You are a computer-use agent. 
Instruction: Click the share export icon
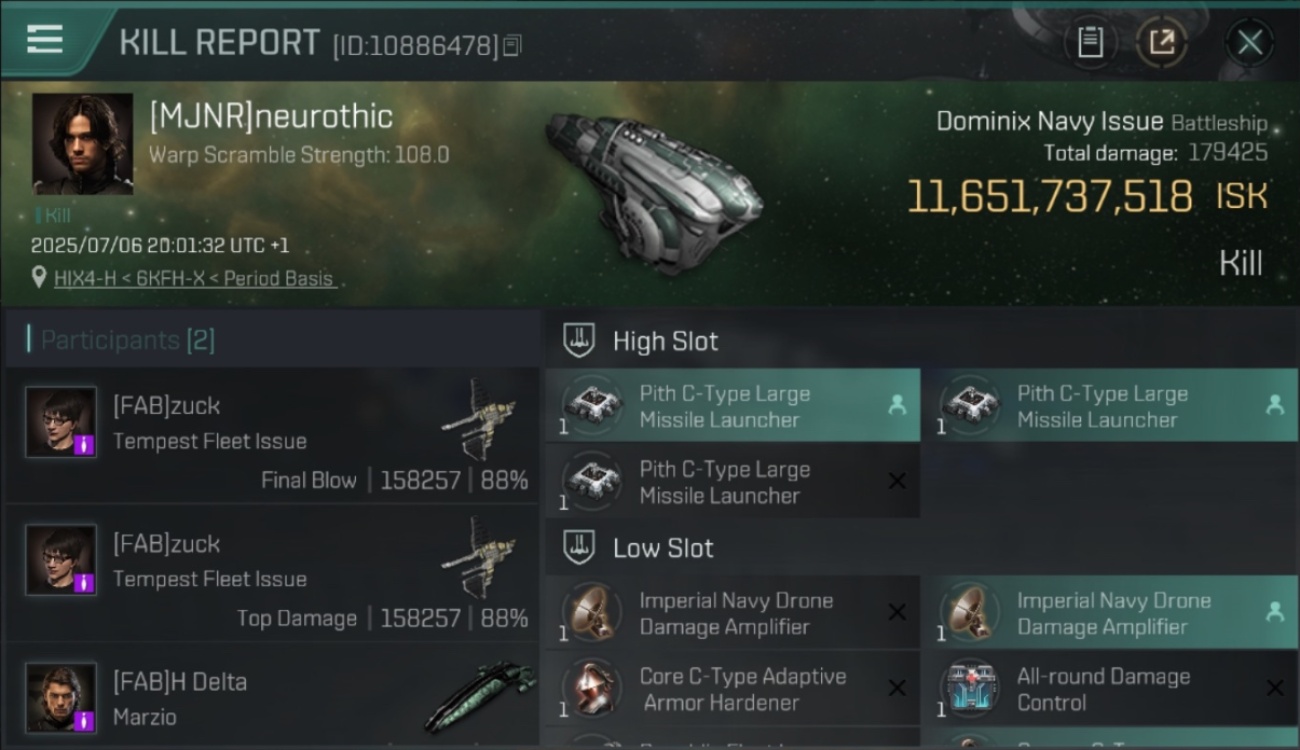pyautogui.click(x=1161, y=42)
